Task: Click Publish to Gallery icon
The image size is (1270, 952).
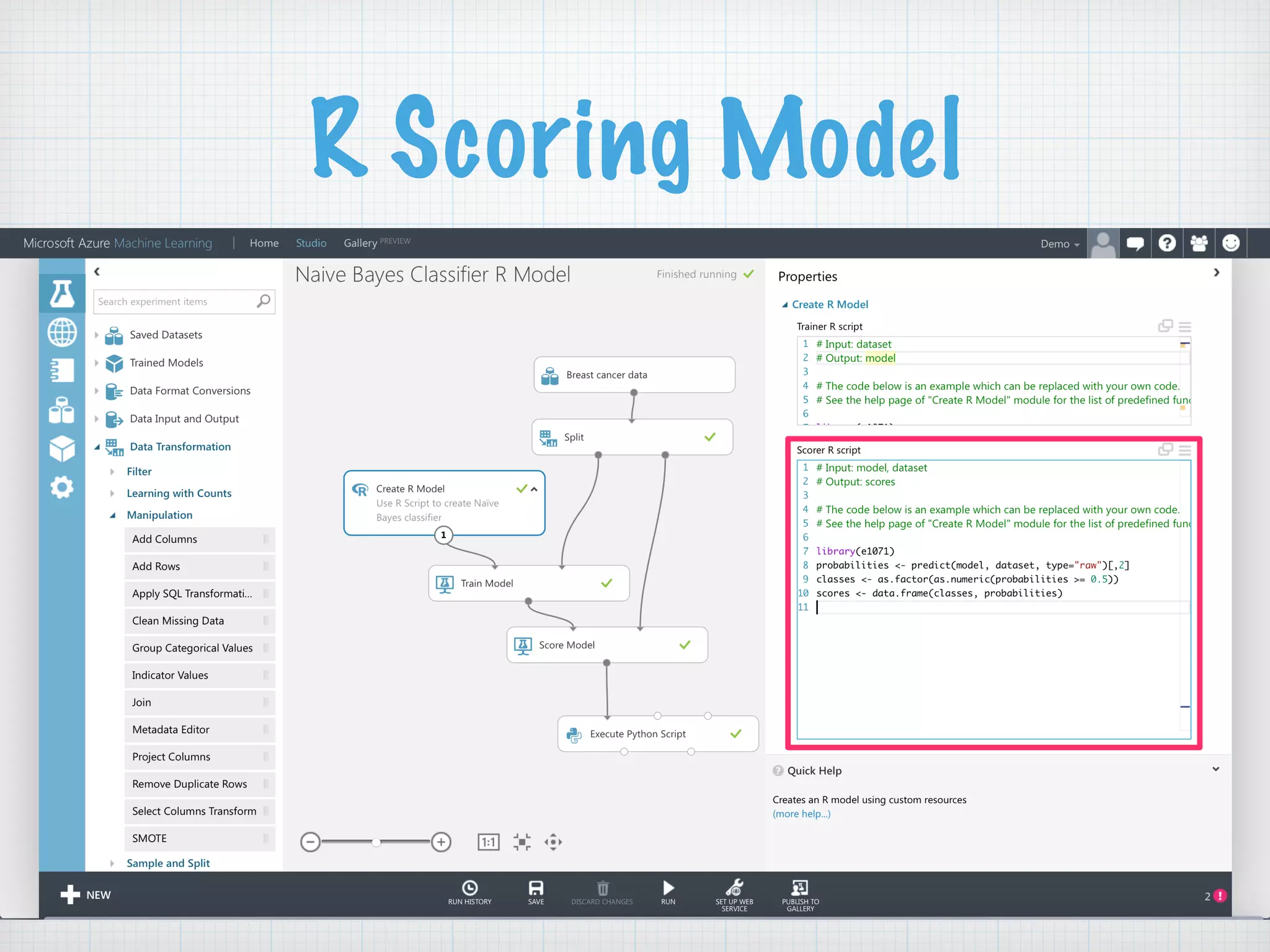Action: point(800,888)
